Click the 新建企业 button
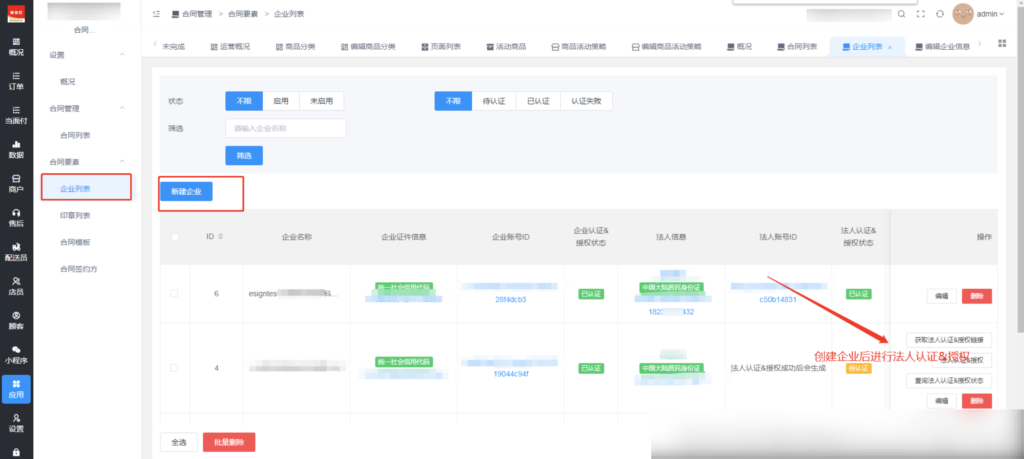The height and width of the screenshot is (459, 1024). [x=186, y=191]
